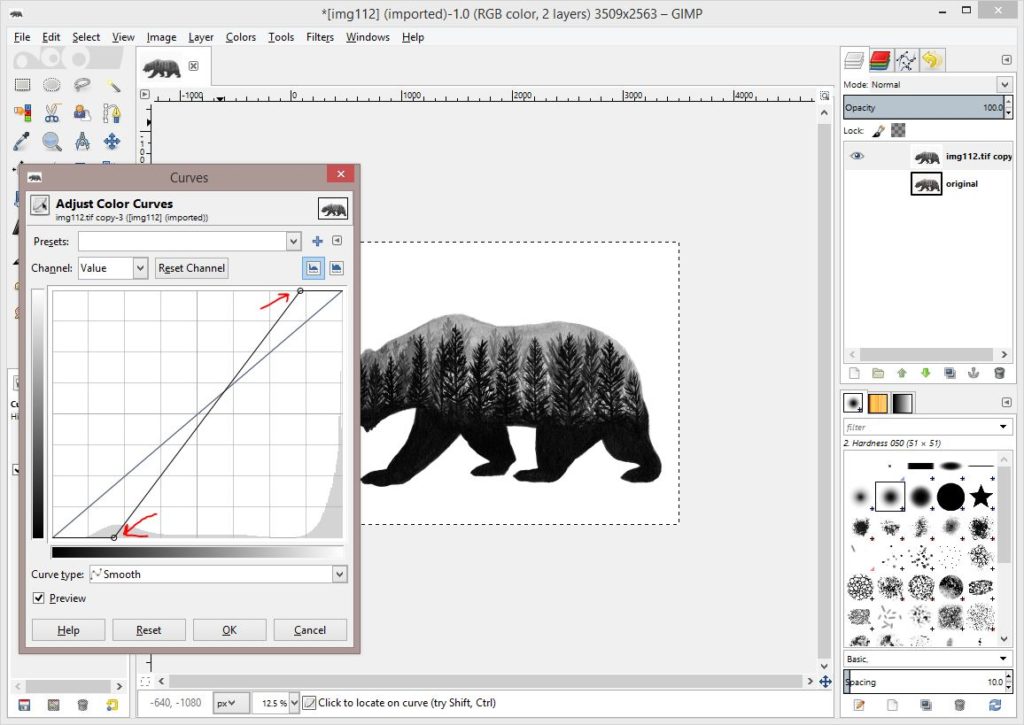
Task: Open the Channels dock tab
Action: click(x=880, y=61)
